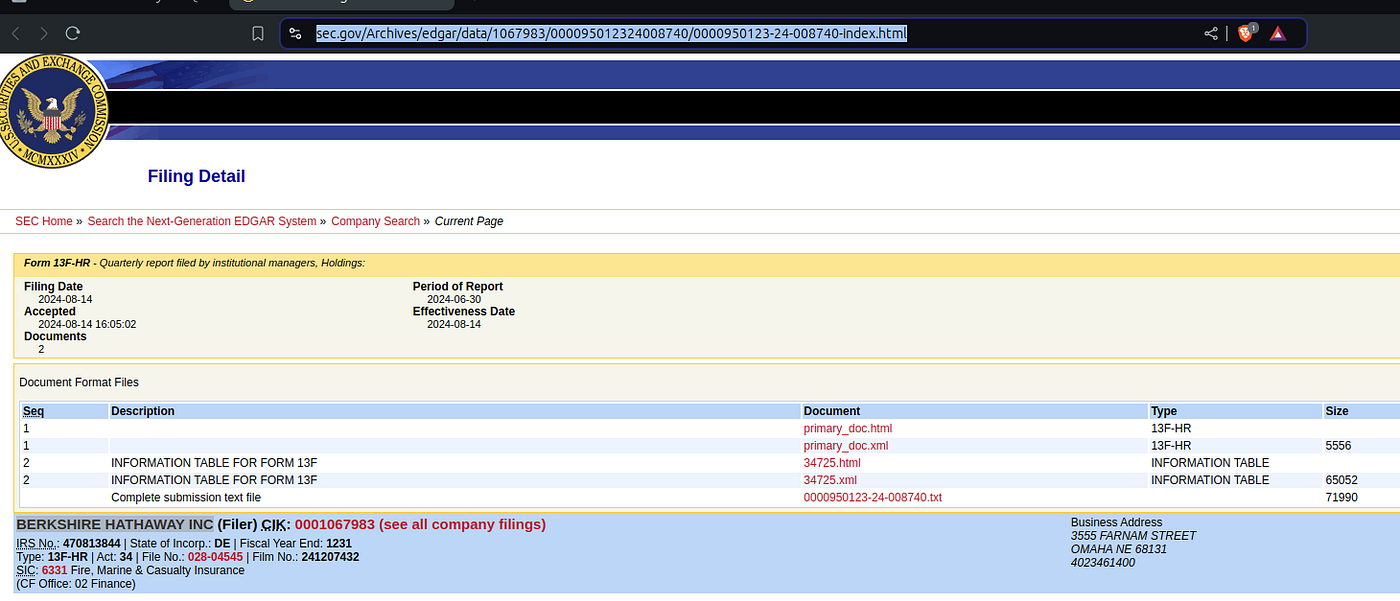The image size is (1400, 601).
Task: Select Complete submission text file description
Action: (x=186, y=497)
